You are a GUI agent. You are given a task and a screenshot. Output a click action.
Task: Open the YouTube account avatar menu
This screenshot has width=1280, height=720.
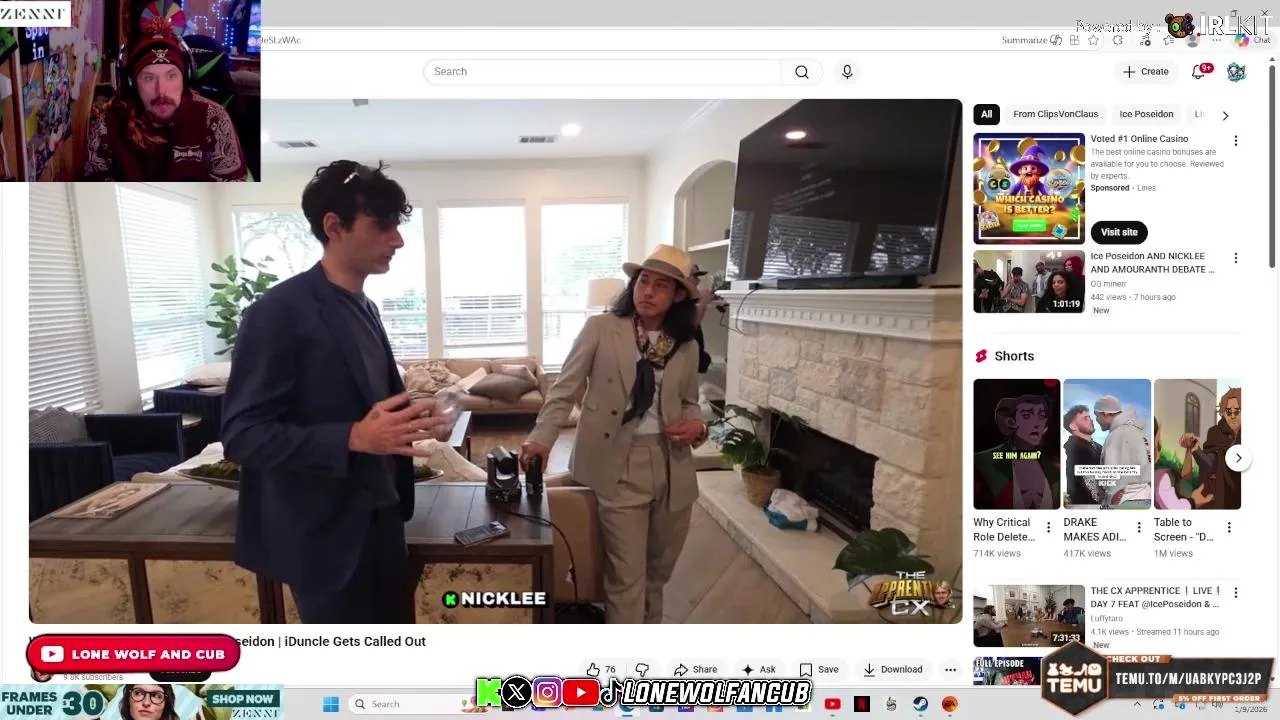click(x=1236, y=72)
